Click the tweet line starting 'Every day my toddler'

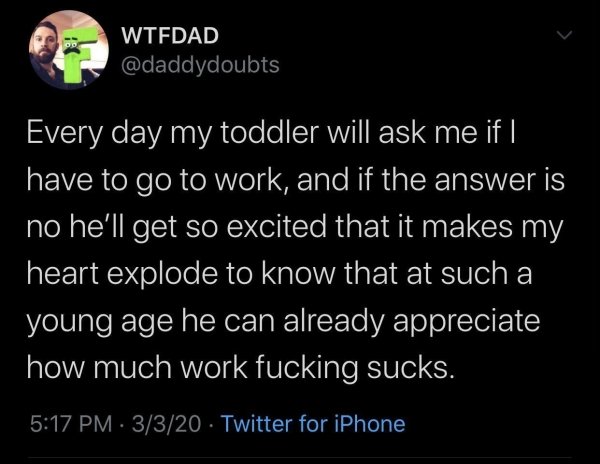pos(272,134)
